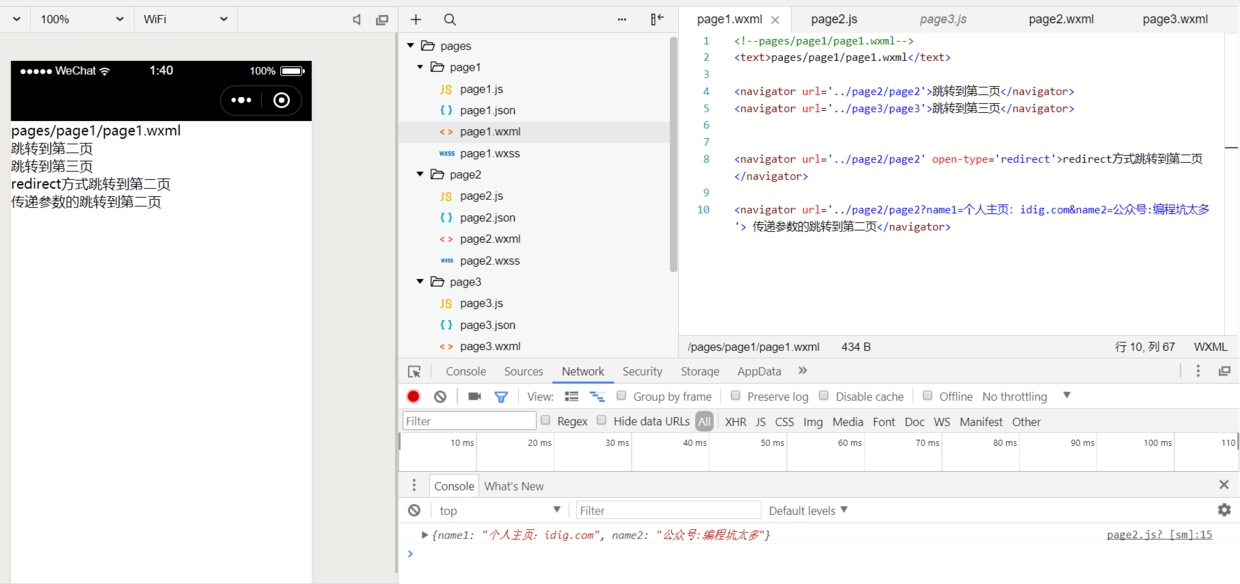Check the Disable cache option
Screen dimensions: 1240x584
point(824,396)
